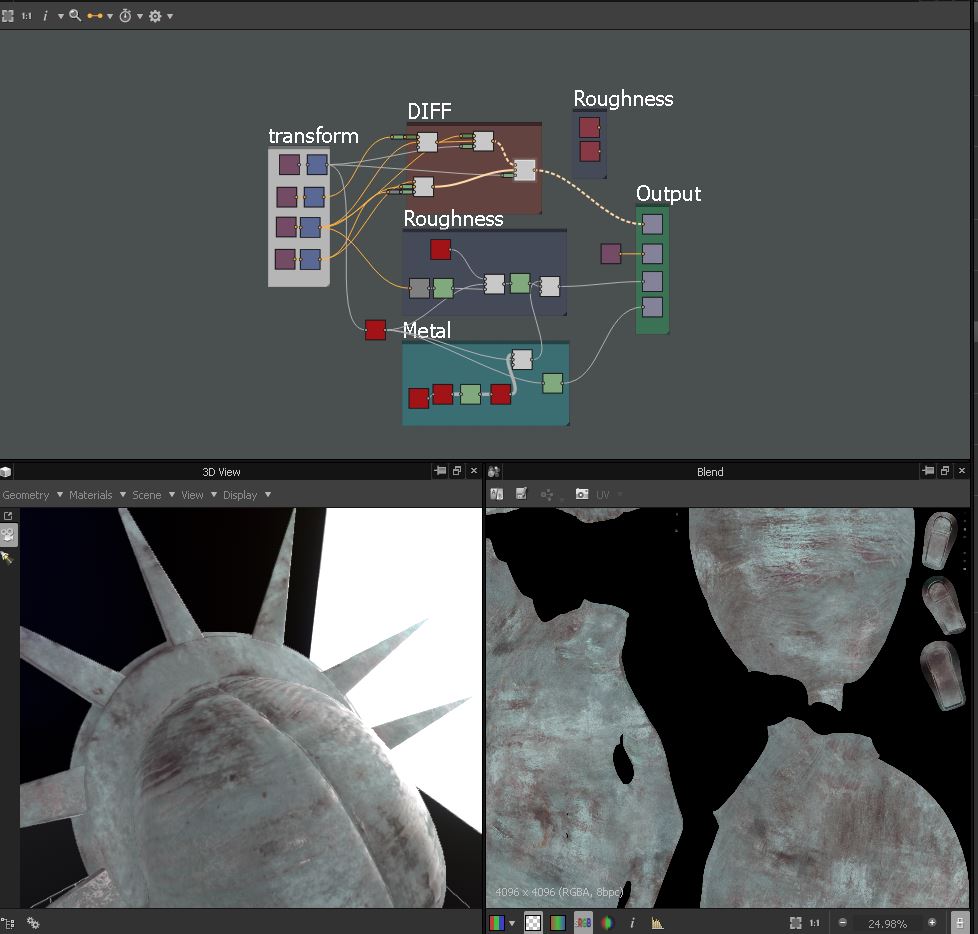Select the top node in Output frame

[x=652, y=224]
